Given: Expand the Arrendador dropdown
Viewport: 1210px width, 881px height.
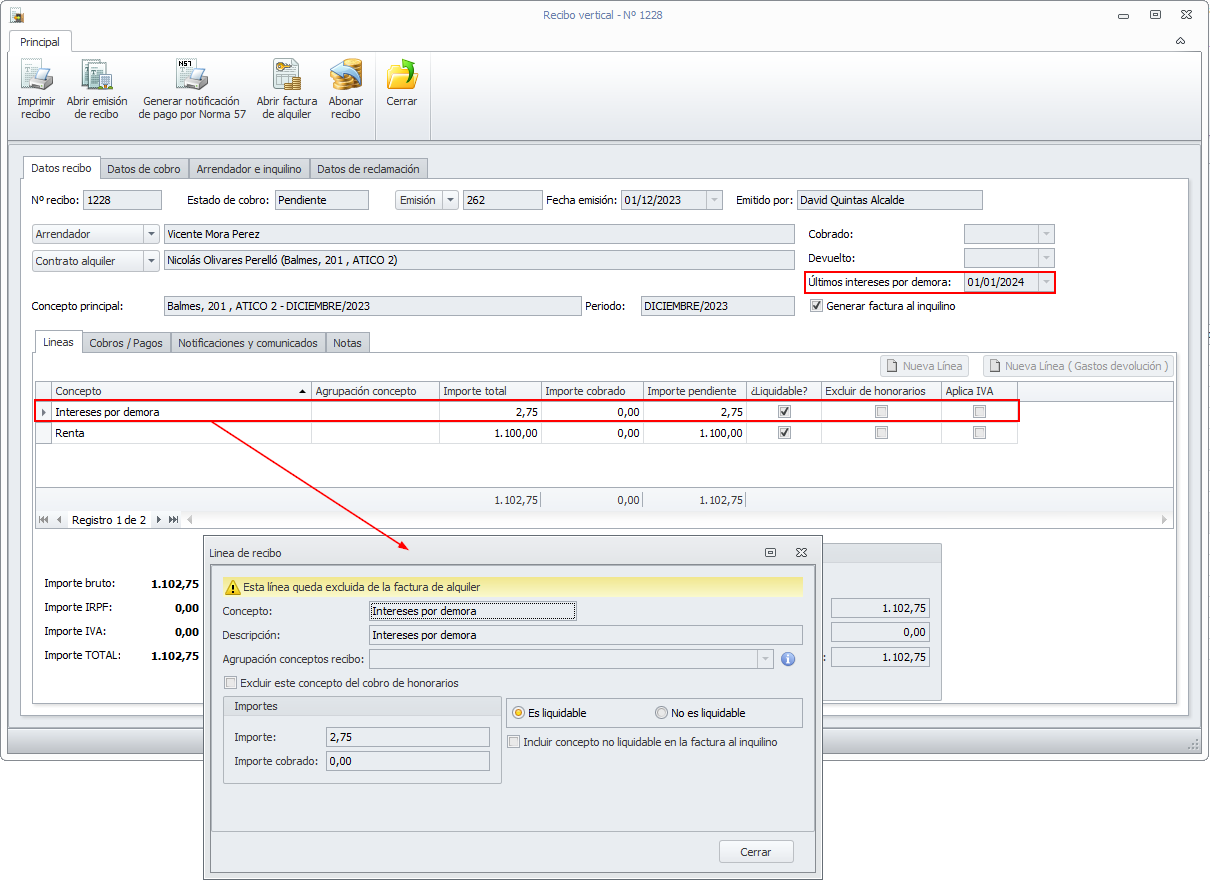Looking at the screenshot, I should coord(151,234).
